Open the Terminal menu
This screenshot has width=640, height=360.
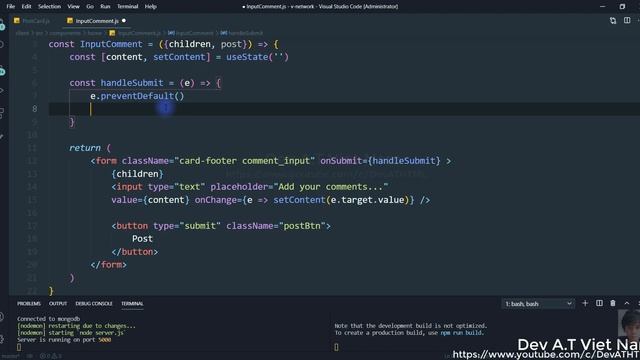(x=127, y=7)
